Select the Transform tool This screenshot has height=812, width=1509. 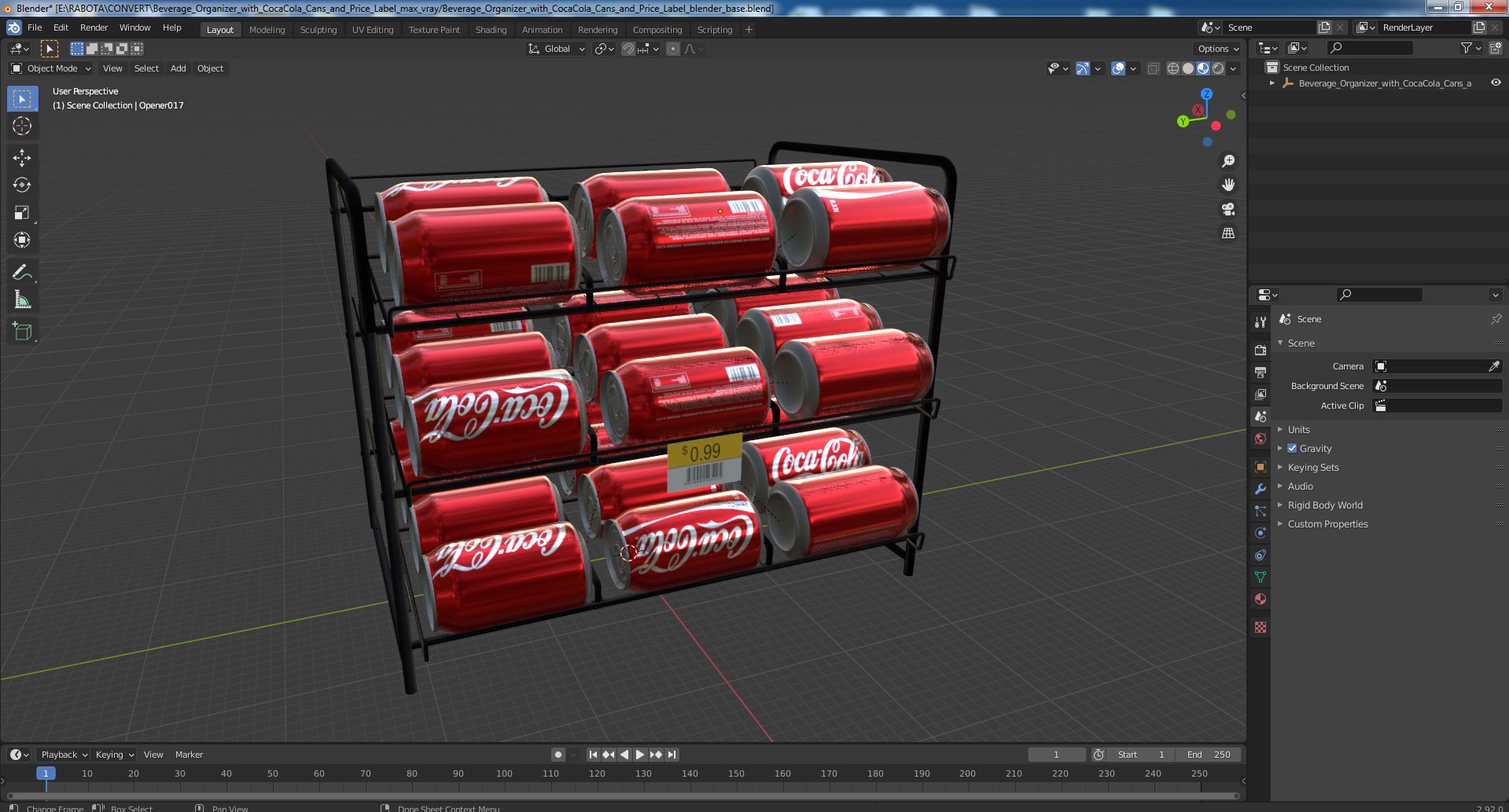point(22,240)
